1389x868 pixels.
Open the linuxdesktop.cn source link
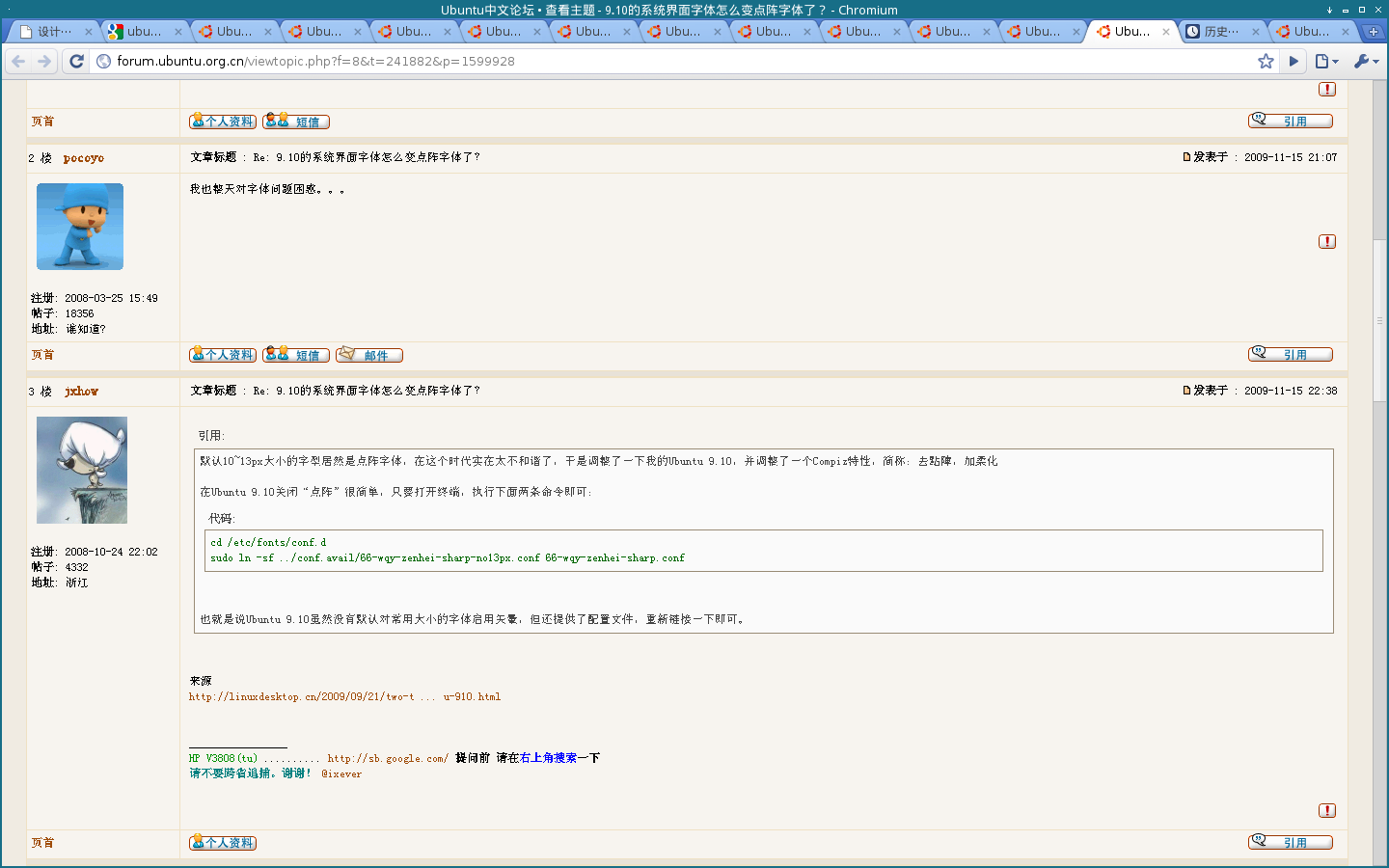pyautogui.click(x=345, y=696)
